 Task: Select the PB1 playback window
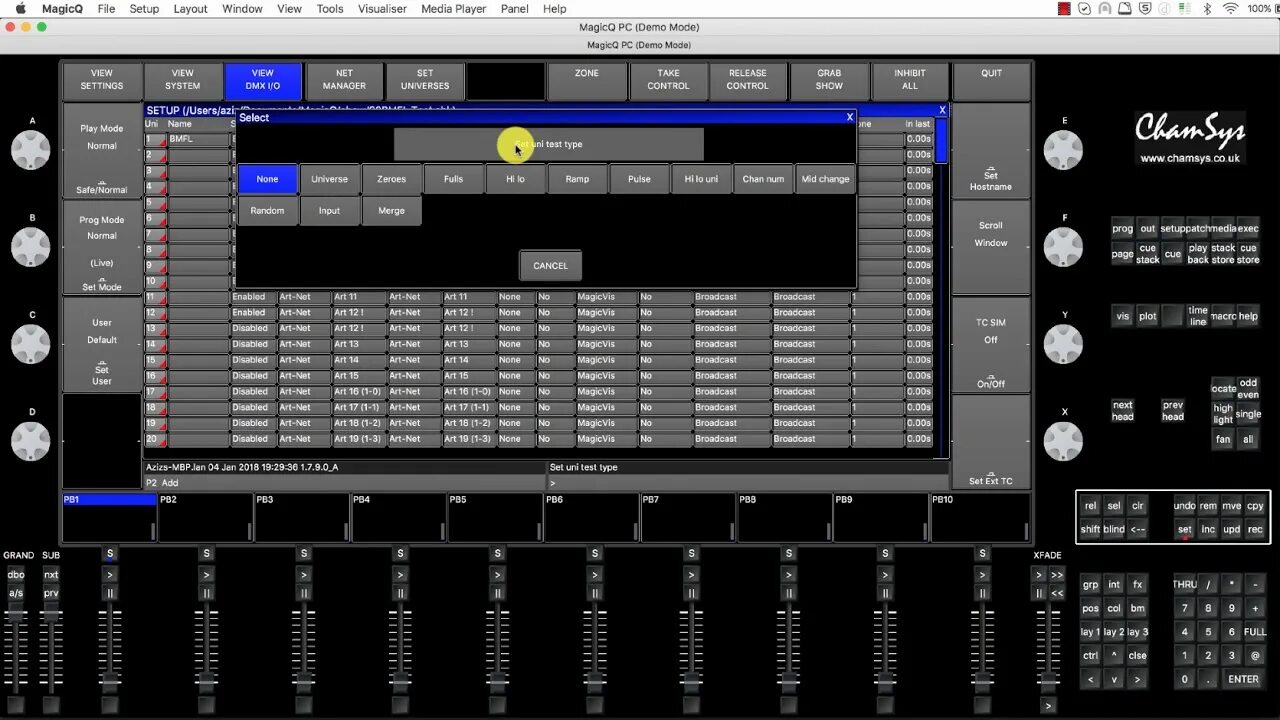pos(110,517)
